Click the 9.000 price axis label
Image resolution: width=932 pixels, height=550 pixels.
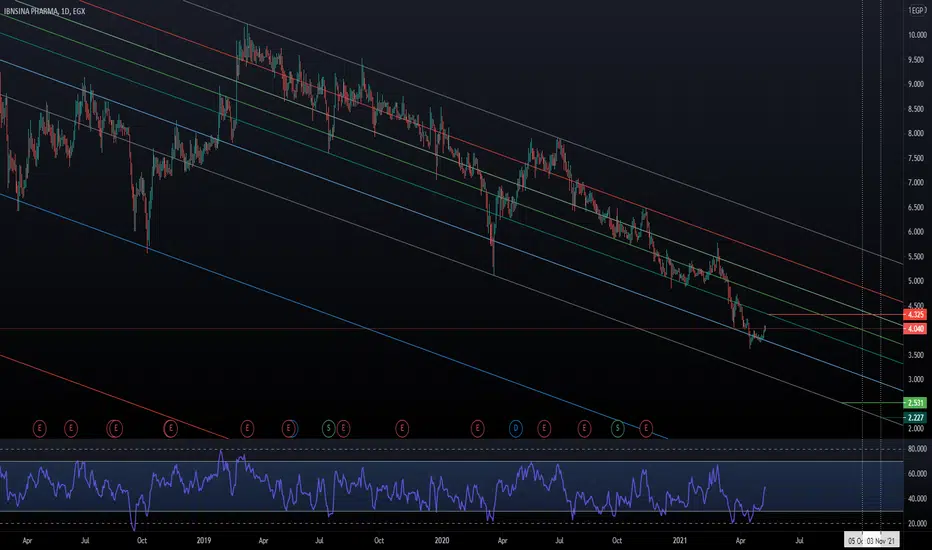917,84
